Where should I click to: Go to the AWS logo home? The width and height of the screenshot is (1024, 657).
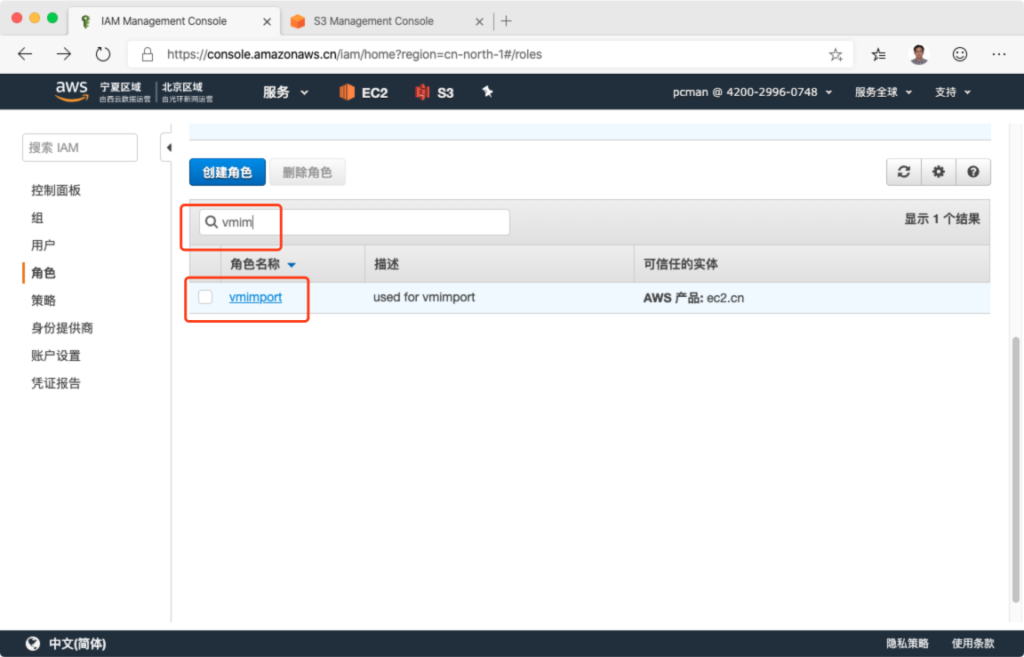click(71, 90)
